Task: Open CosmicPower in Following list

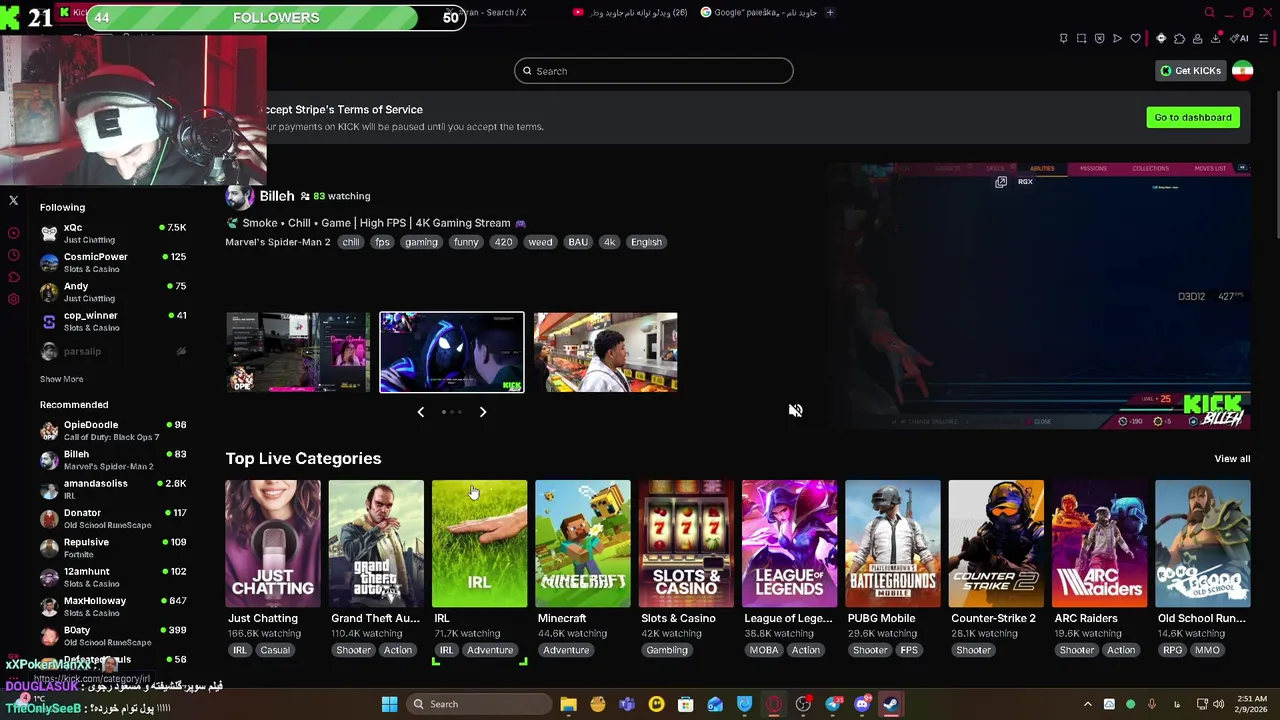Action: 113,262
